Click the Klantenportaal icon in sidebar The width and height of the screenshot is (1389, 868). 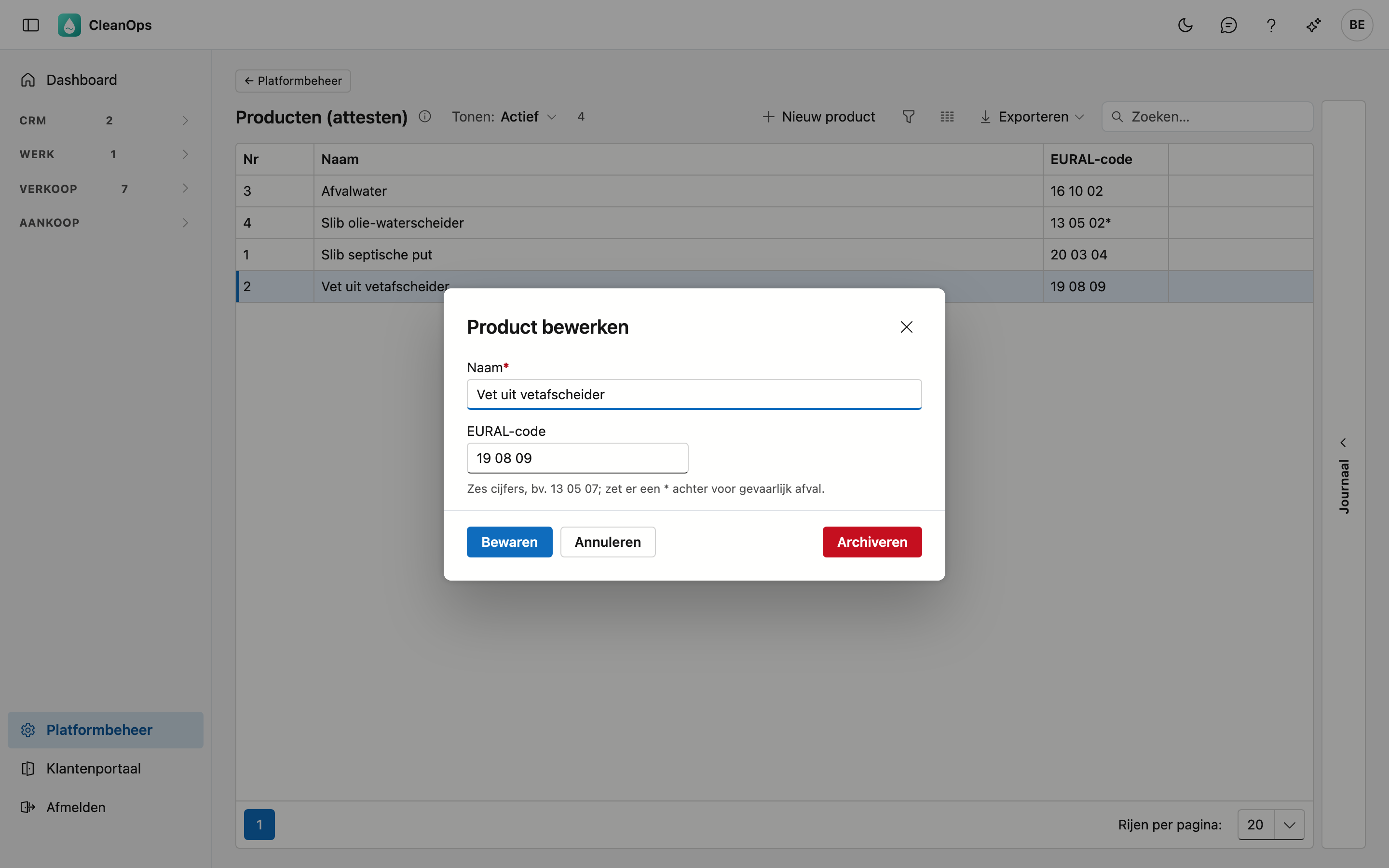28,768
